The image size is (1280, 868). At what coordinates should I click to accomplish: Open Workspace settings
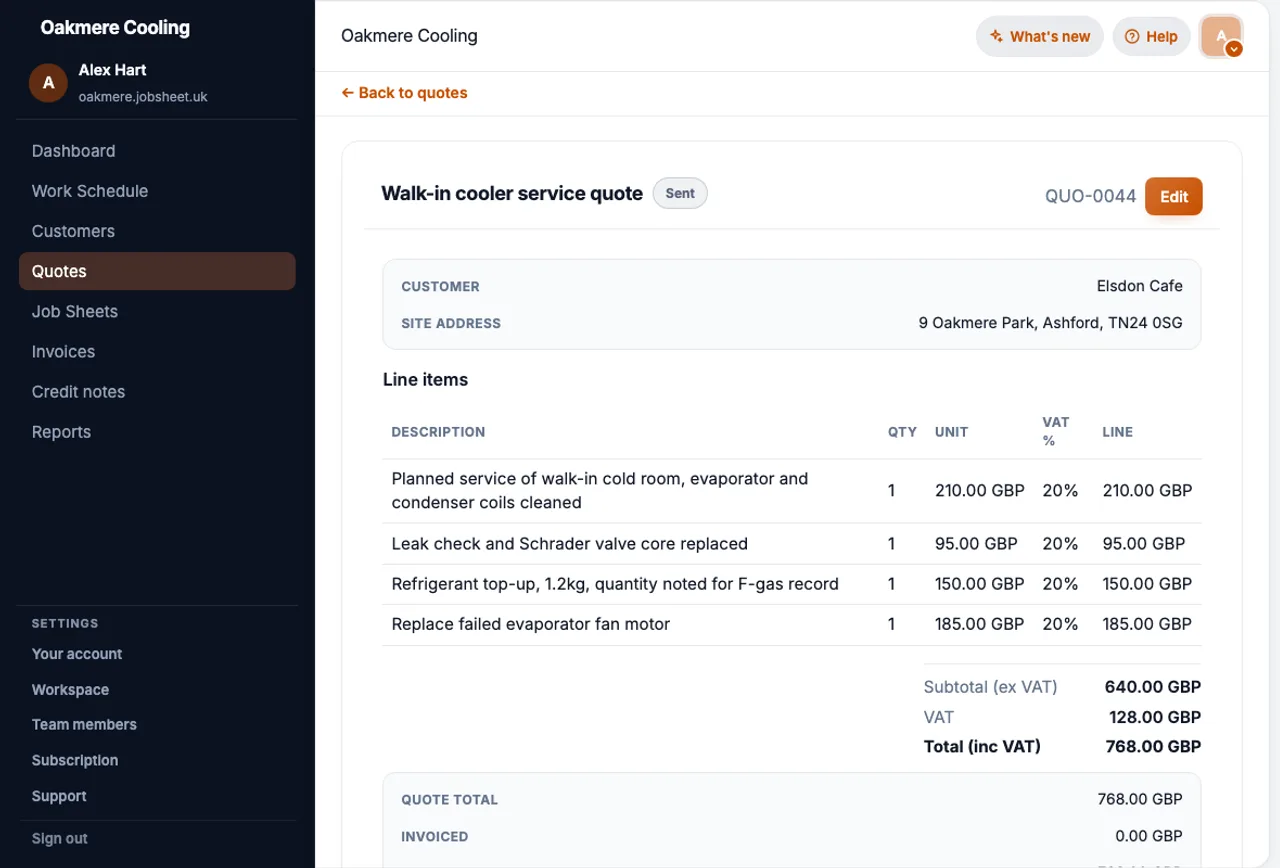[70, 690]
